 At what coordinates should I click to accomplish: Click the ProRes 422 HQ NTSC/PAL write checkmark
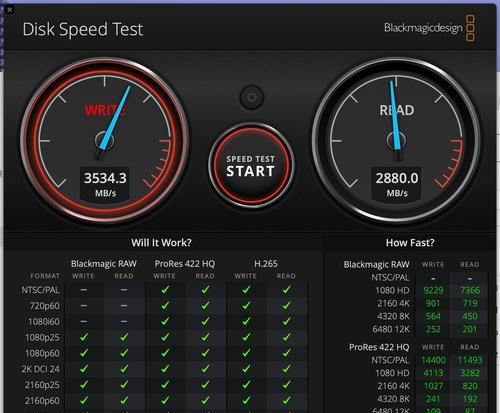pos(165,290)
